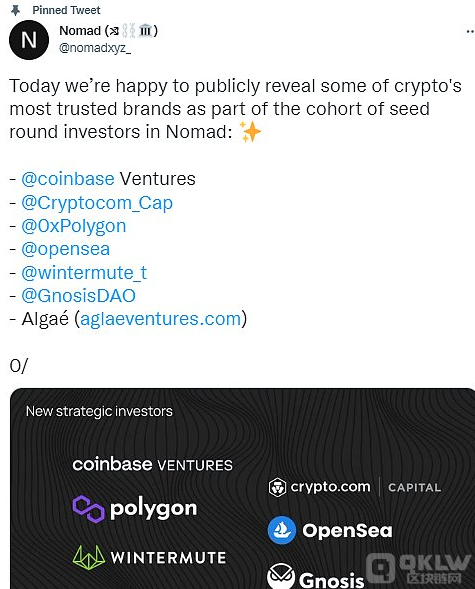The height and width of the screenshot is (589, 475).
Task: Open the strategic investors image
Action: pos(242,488)
